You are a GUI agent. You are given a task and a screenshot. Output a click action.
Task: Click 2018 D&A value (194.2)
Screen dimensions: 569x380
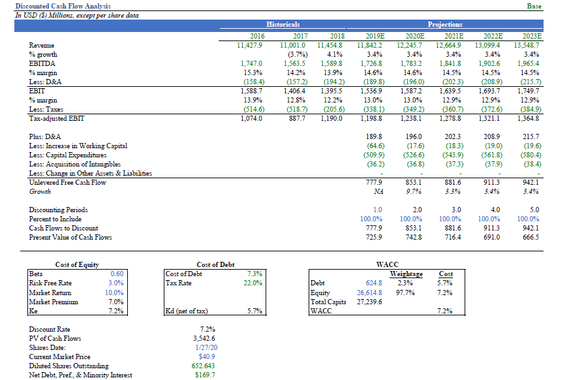pos(334,82)
